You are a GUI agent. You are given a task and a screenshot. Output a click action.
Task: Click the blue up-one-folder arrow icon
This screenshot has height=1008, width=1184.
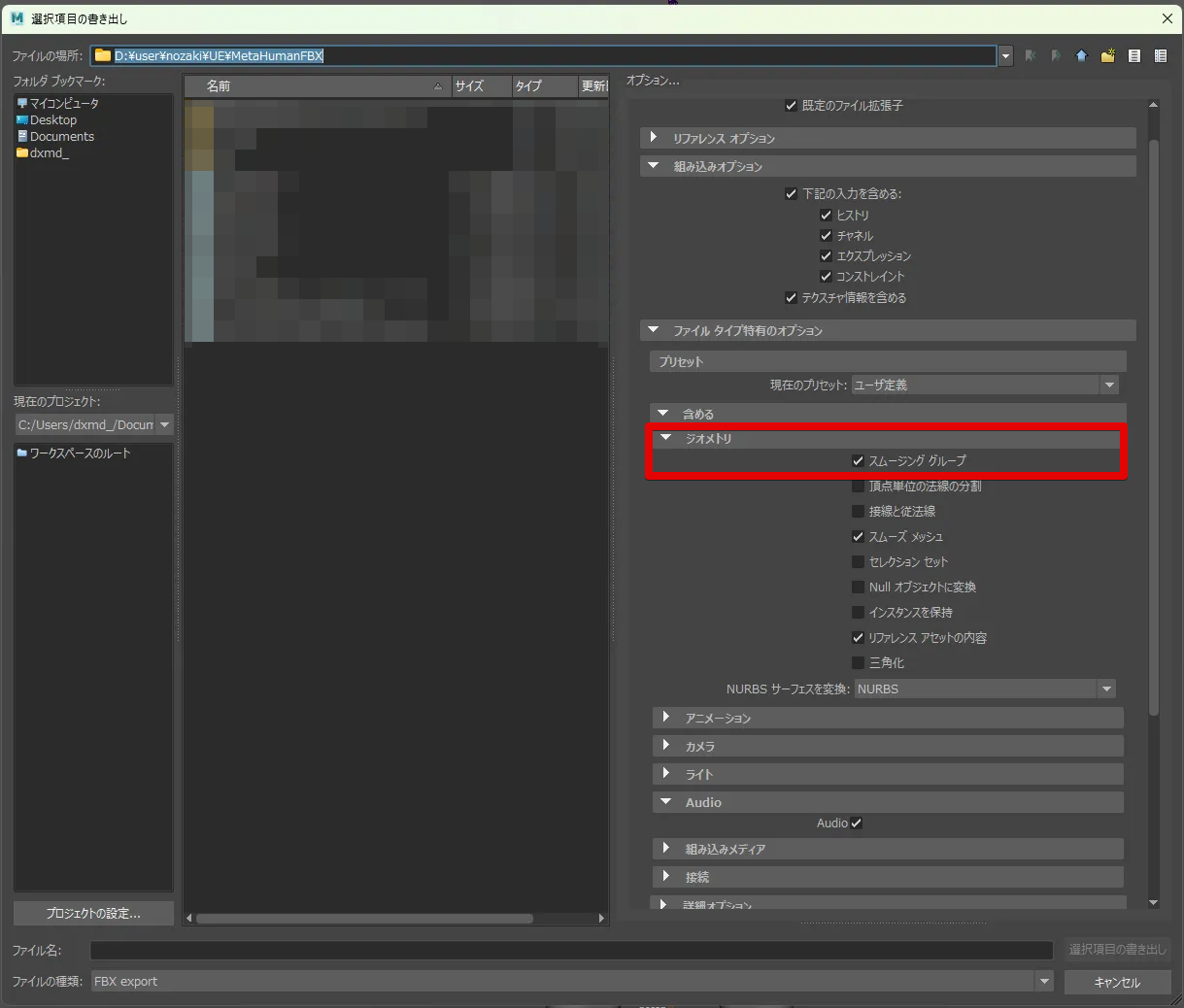click(1081, 56)
